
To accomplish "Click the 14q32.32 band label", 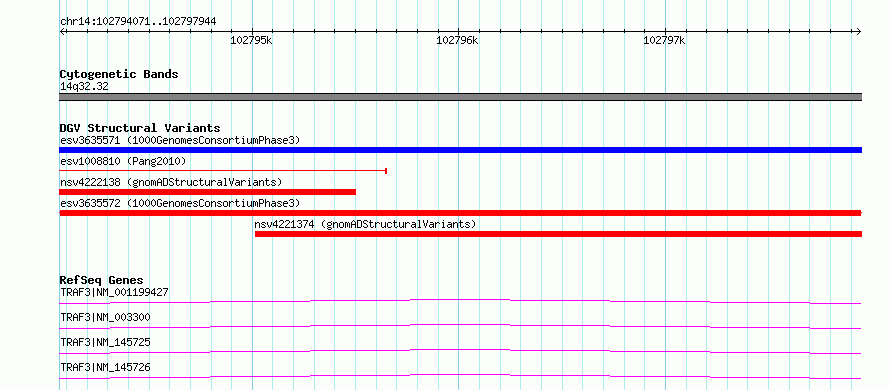I will coord(85,87).
